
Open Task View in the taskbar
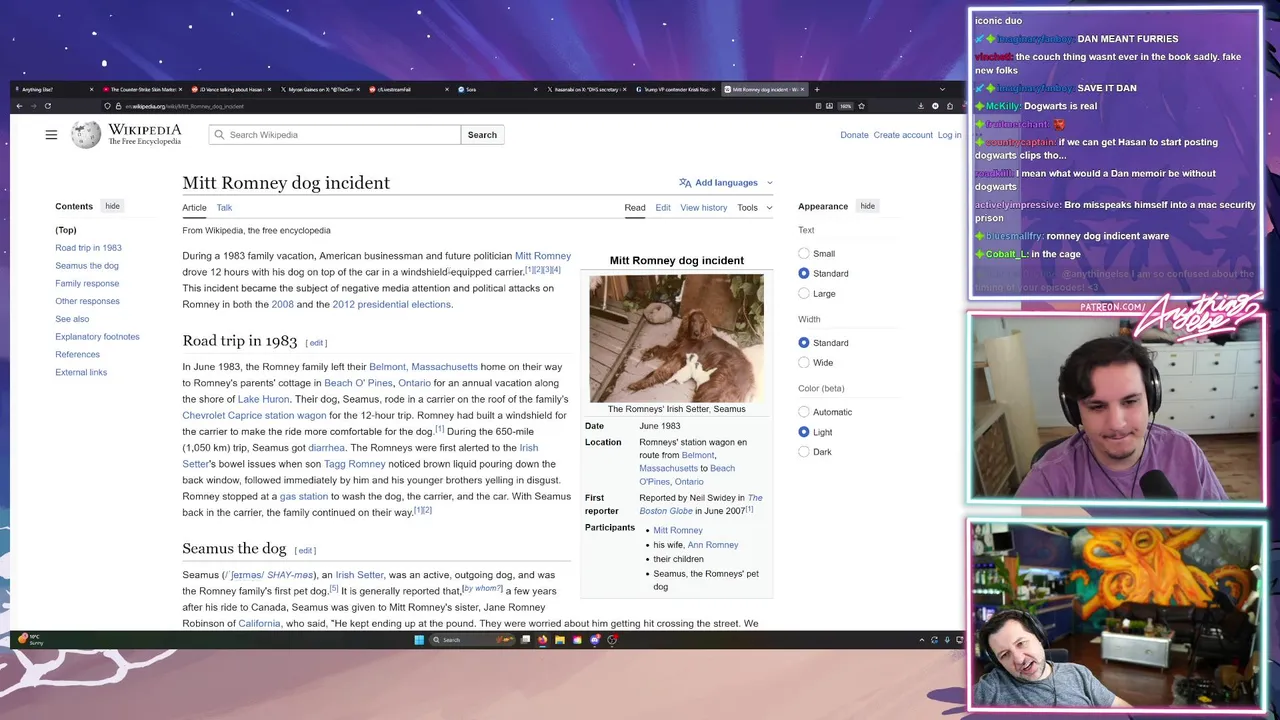pos(525,640)
